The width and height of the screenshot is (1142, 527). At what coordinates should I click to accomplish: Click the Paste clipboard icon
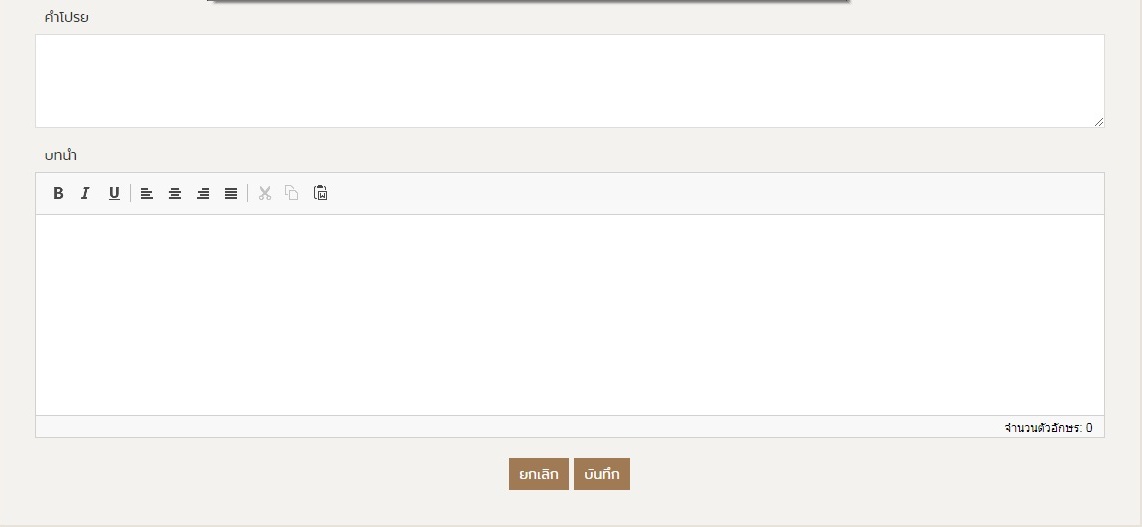321,193
